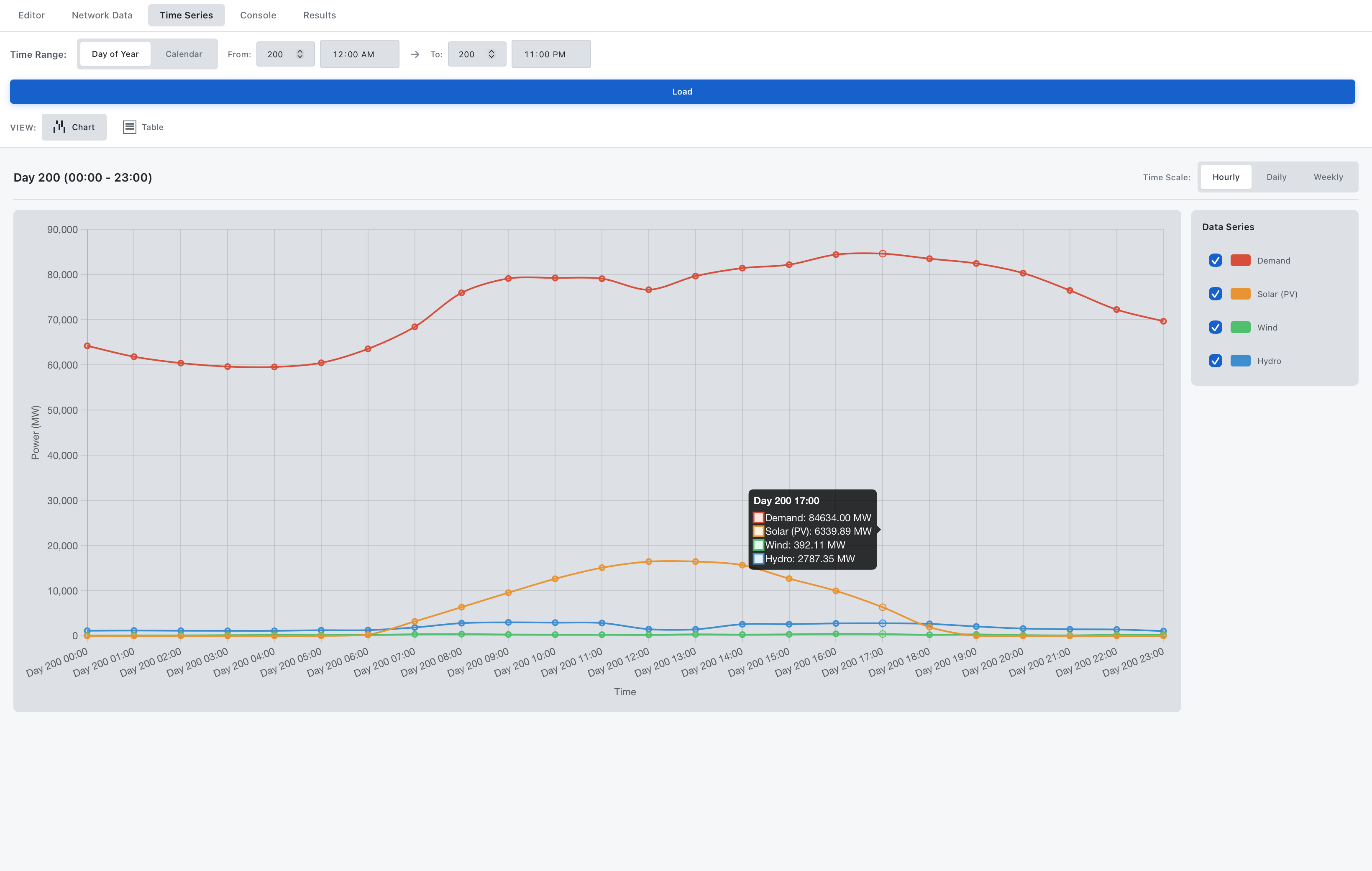Toggle the Wind series checkbox
This screenshot has height=871, width=1372.
pos(1215,327)
